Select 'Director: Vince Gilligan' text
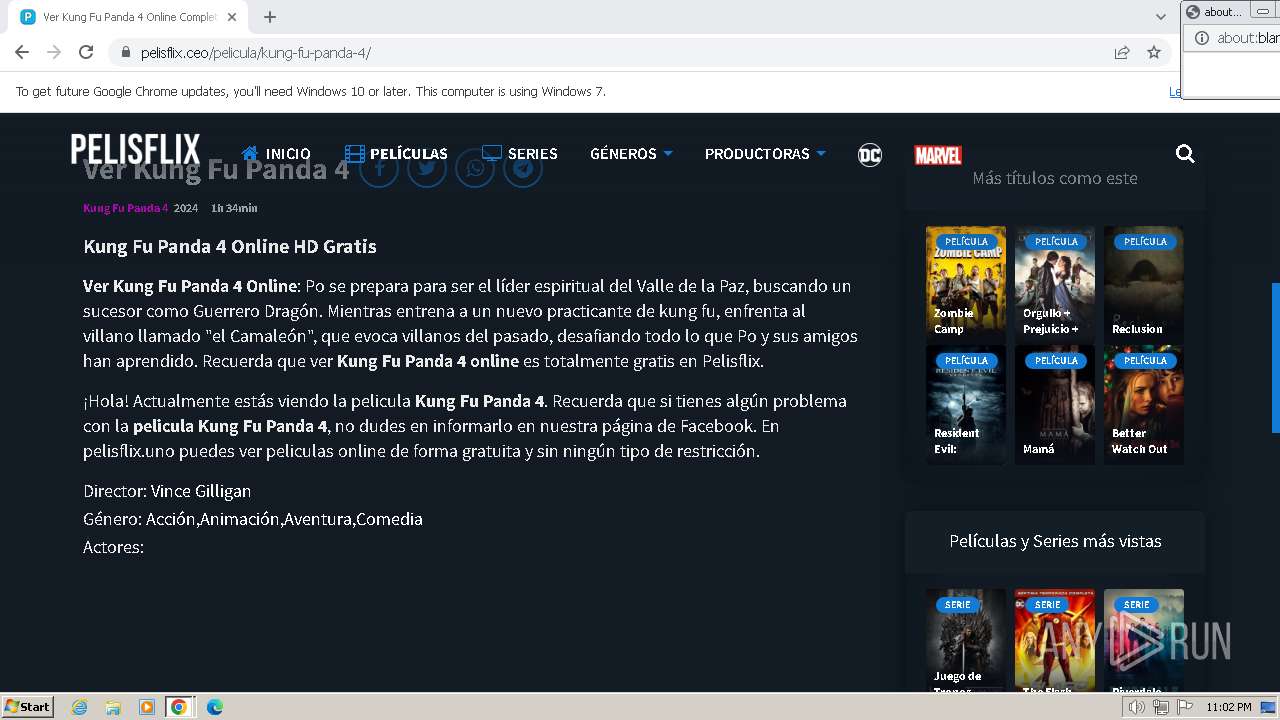1280x720 pixels. coord(167,491)
